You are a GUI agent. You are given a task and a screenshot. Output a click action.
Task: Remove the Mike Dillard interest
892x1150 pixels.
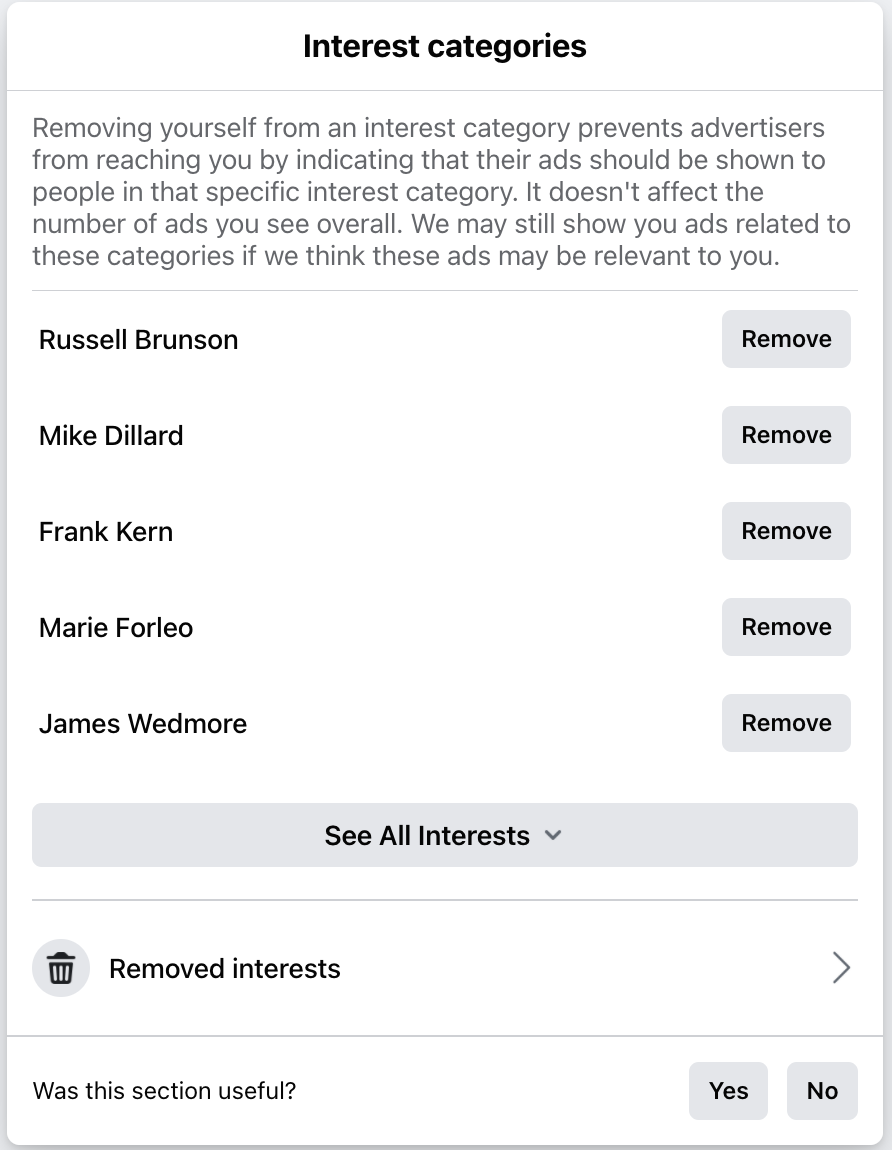point(786,435)
